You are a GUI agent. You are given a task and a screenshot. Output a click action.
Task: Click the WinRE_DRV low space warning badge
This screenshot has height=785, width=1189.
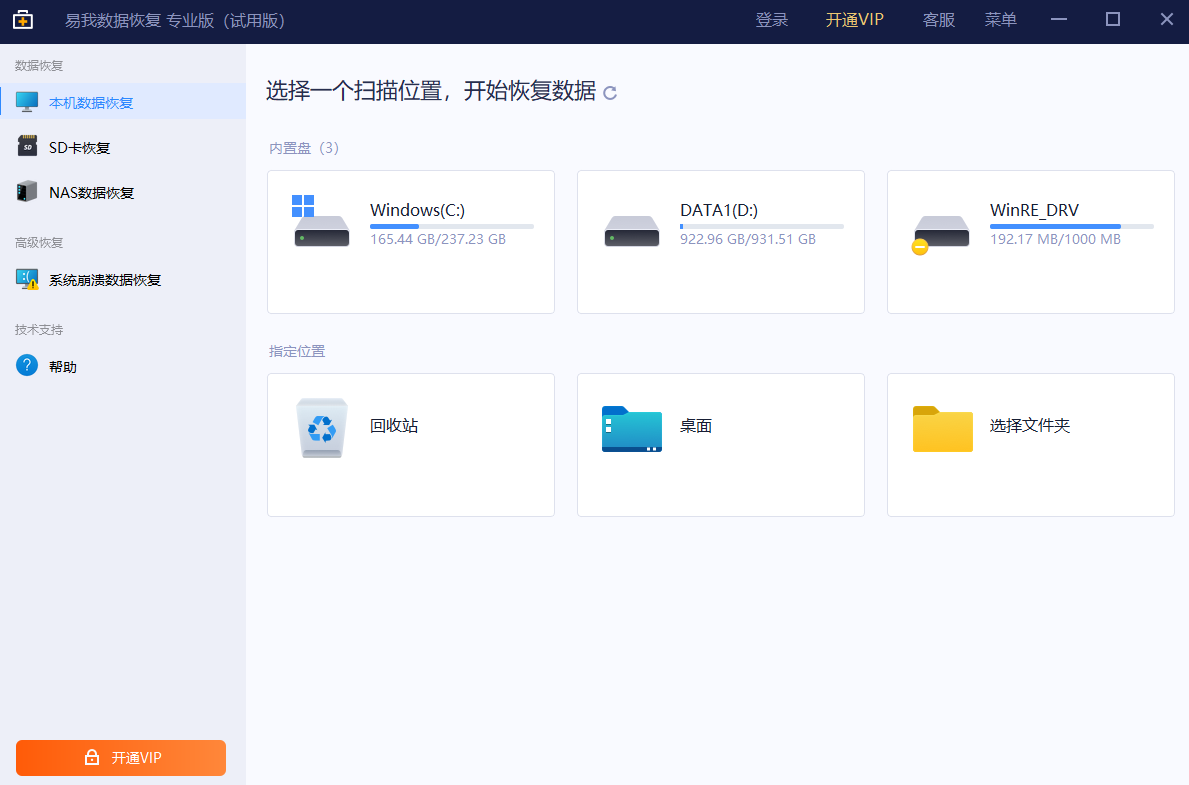point(919,247)
